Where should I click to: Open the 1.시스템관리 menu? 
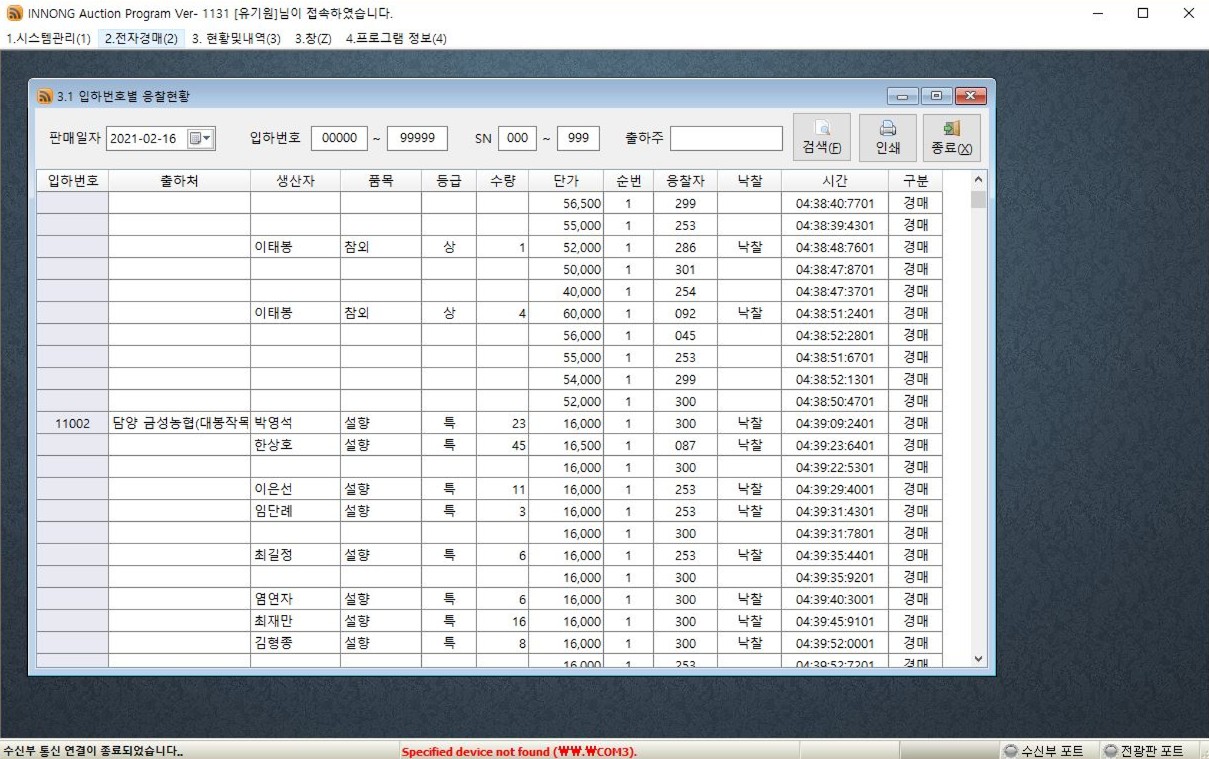pos(48,39)
